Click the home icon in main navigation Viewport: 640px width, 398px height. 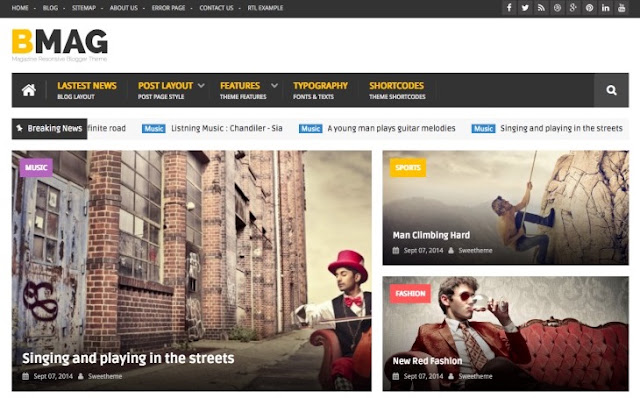click(29, 90)
